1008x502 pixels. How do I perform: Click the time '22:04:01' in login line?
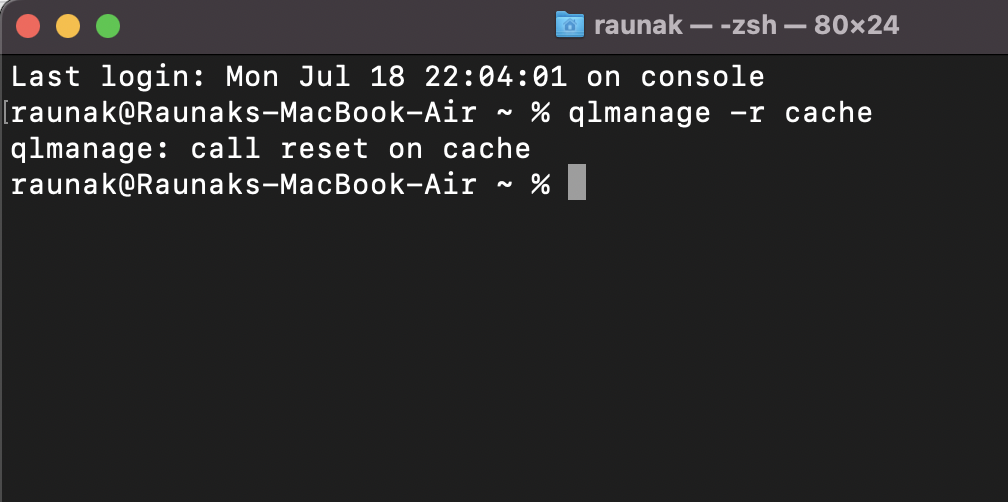(x=496, y=77)
